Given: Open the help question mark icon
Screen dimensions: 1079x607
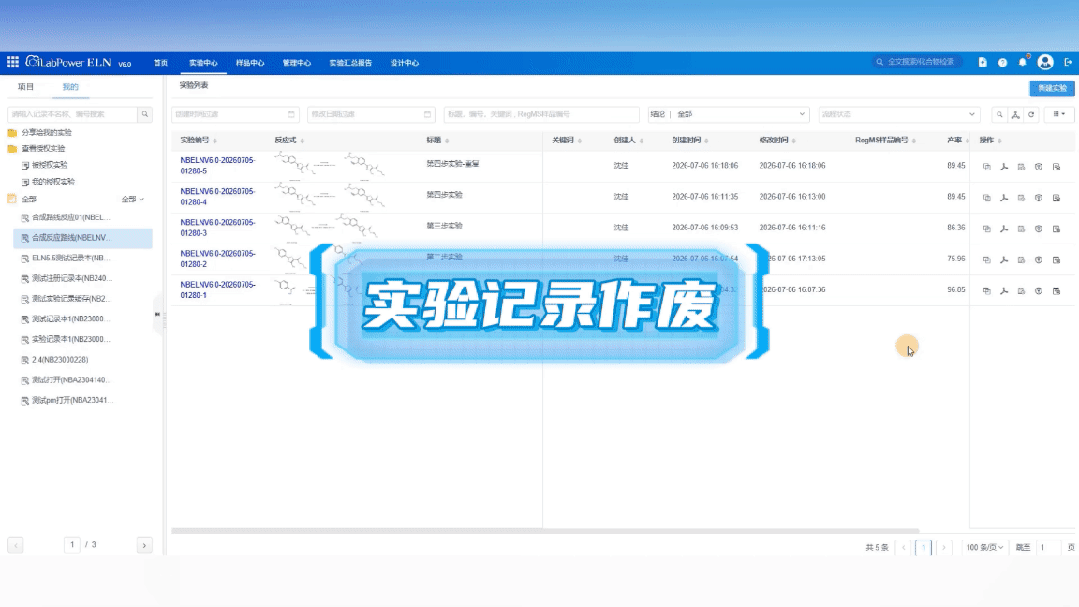Looking at the screenshot, I should tap(1002, 63).
